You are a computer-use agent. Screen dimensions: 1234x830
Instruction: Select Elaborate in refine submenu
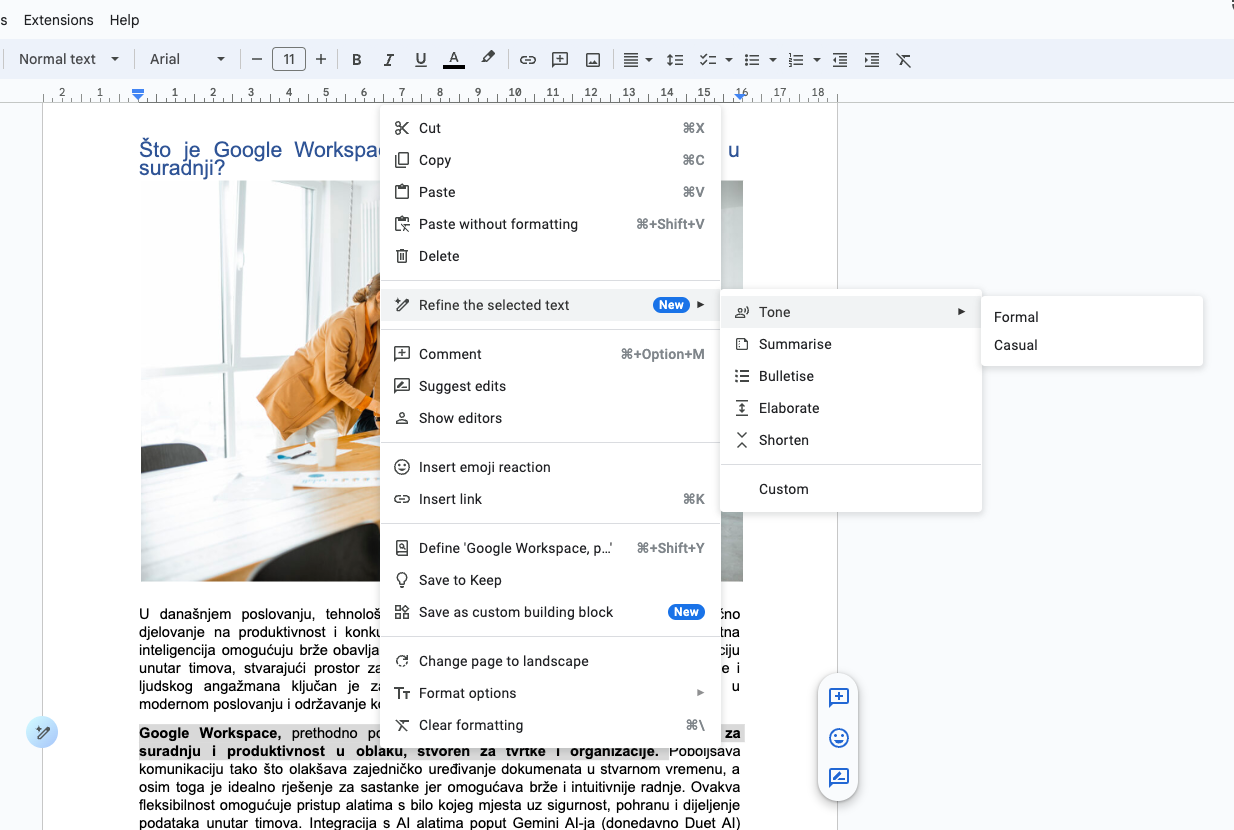click(x=851, y=408)
